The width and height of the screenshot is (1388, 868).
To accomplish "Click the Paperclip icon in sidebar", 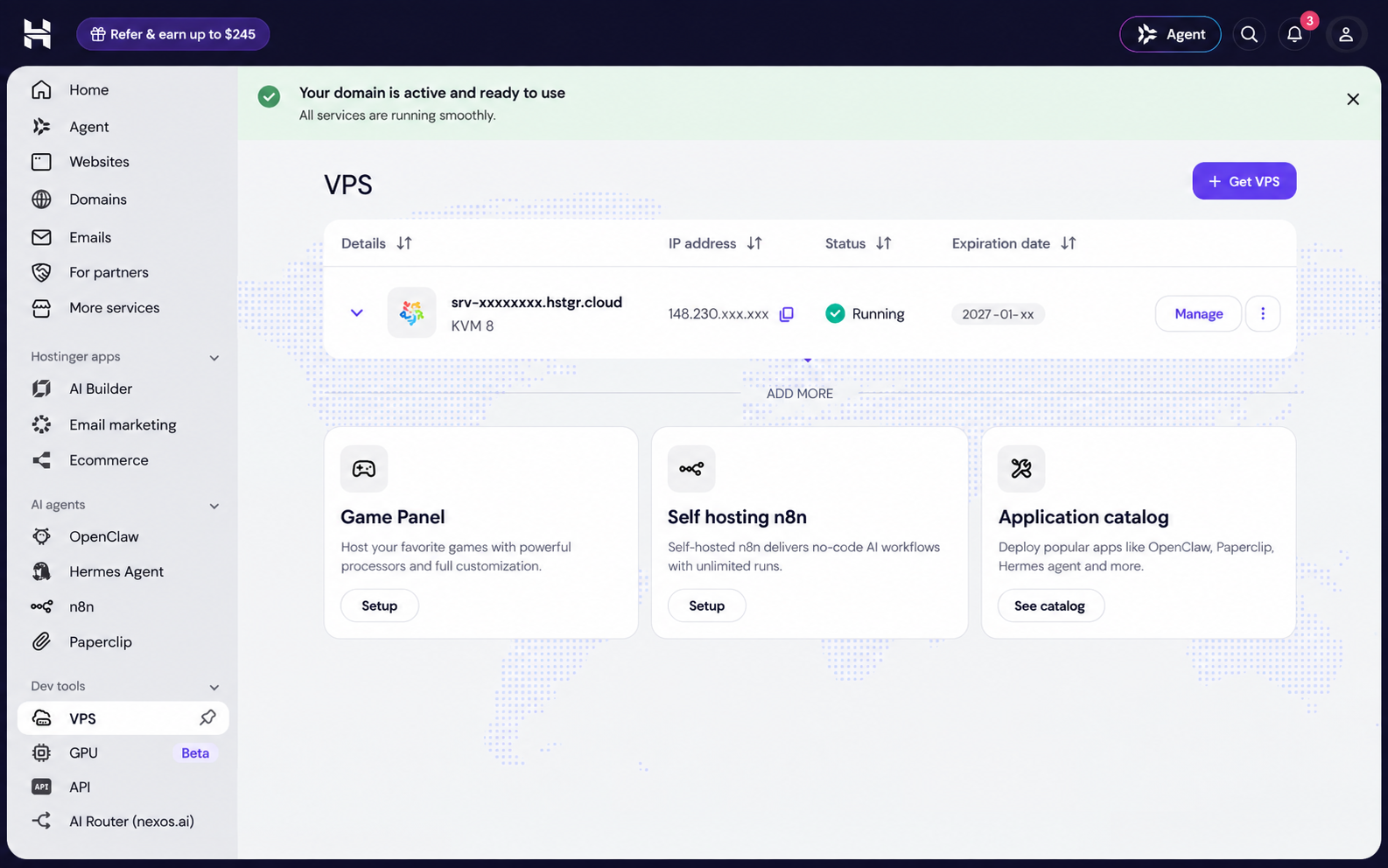I will coord(41,642).
